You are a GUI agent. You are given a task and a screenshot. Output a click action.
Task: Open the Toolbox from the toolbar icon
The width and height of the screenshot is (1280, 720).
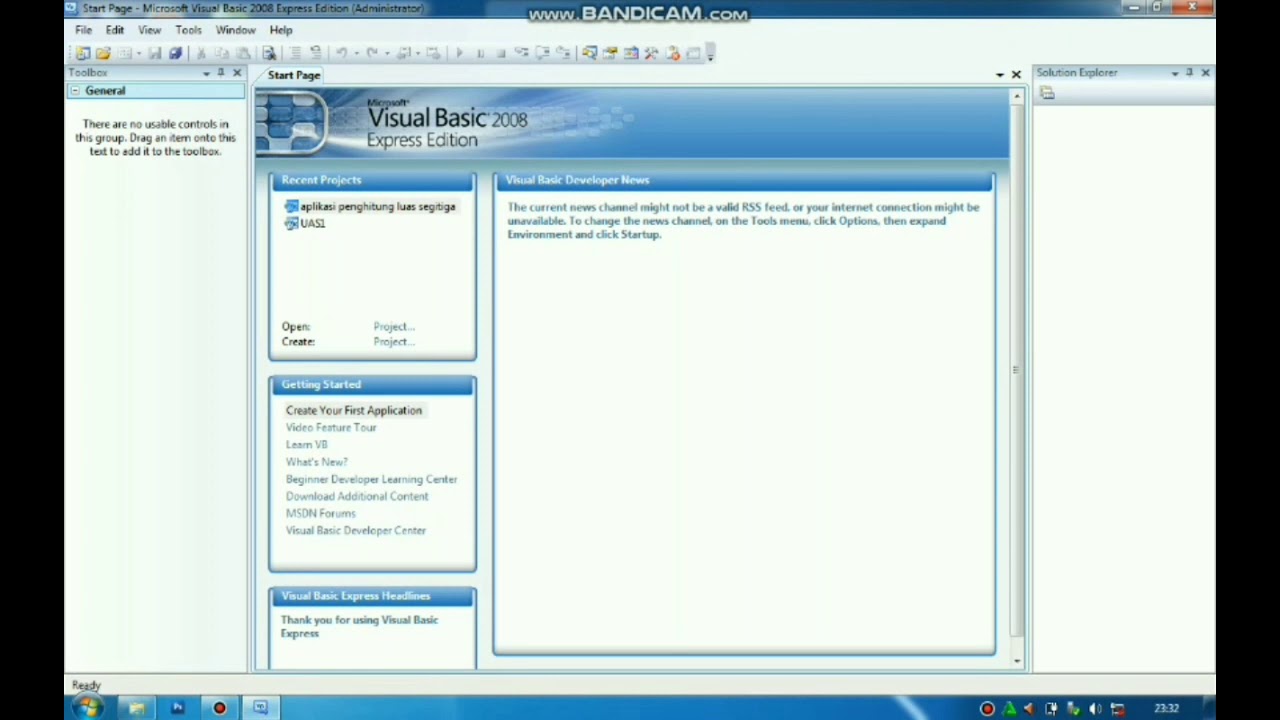652,53
